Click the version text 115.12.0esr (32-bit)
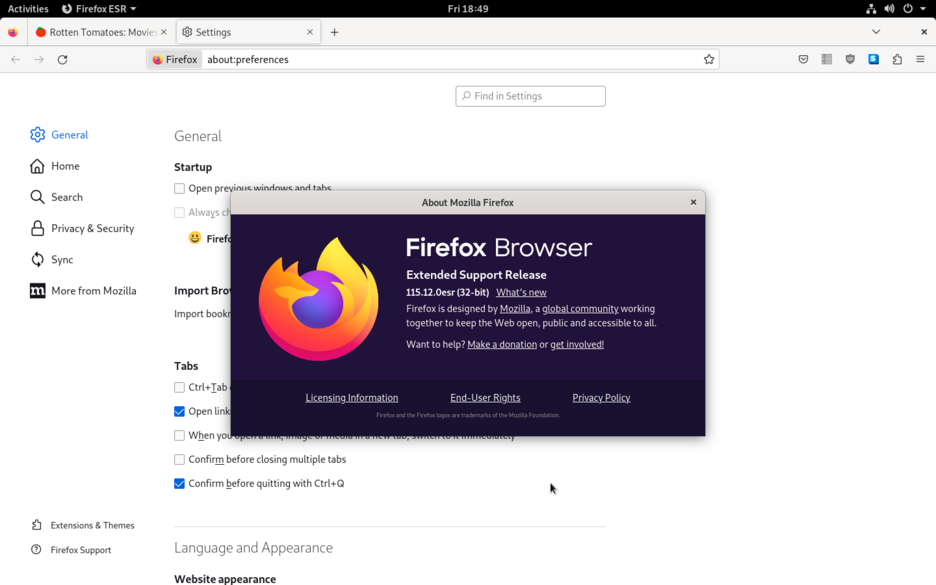This screenshot has width=936, height=585. (x=447, y=292)
